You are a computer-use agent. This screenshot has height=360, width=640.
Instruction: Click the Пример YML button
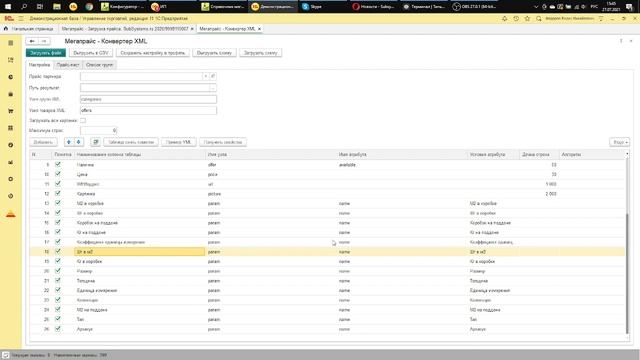pos(179,142)
